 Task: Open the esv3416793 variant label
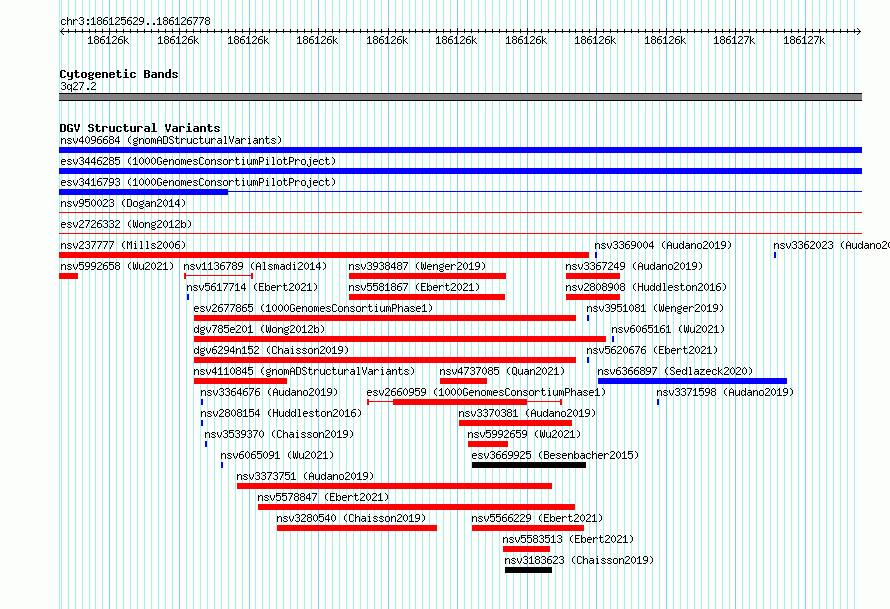[198, 182]
